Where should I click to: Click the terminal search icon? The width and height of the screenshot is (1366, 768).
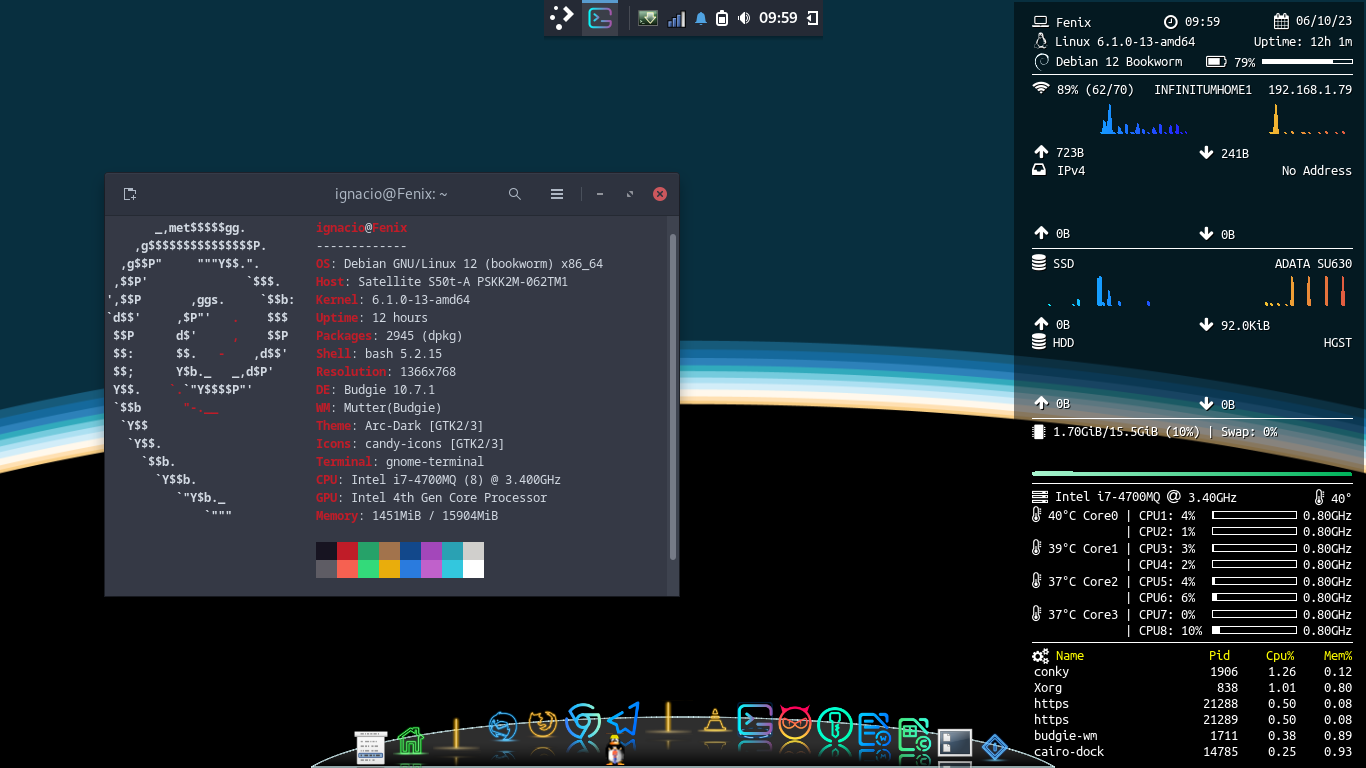pos(515,194)
